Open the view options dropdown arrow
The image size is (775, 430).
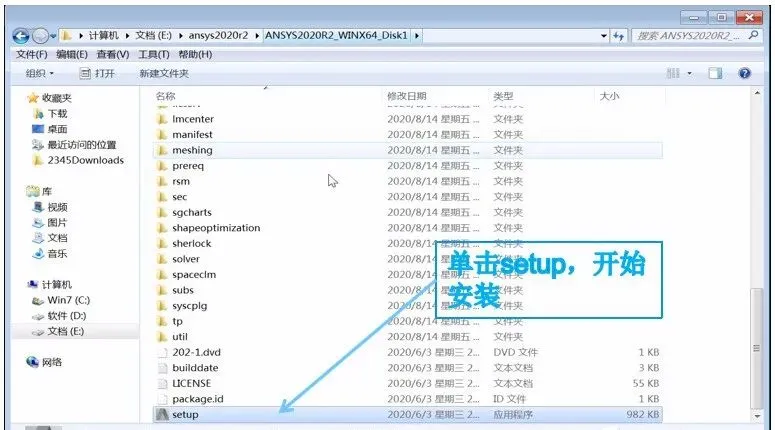689,74
